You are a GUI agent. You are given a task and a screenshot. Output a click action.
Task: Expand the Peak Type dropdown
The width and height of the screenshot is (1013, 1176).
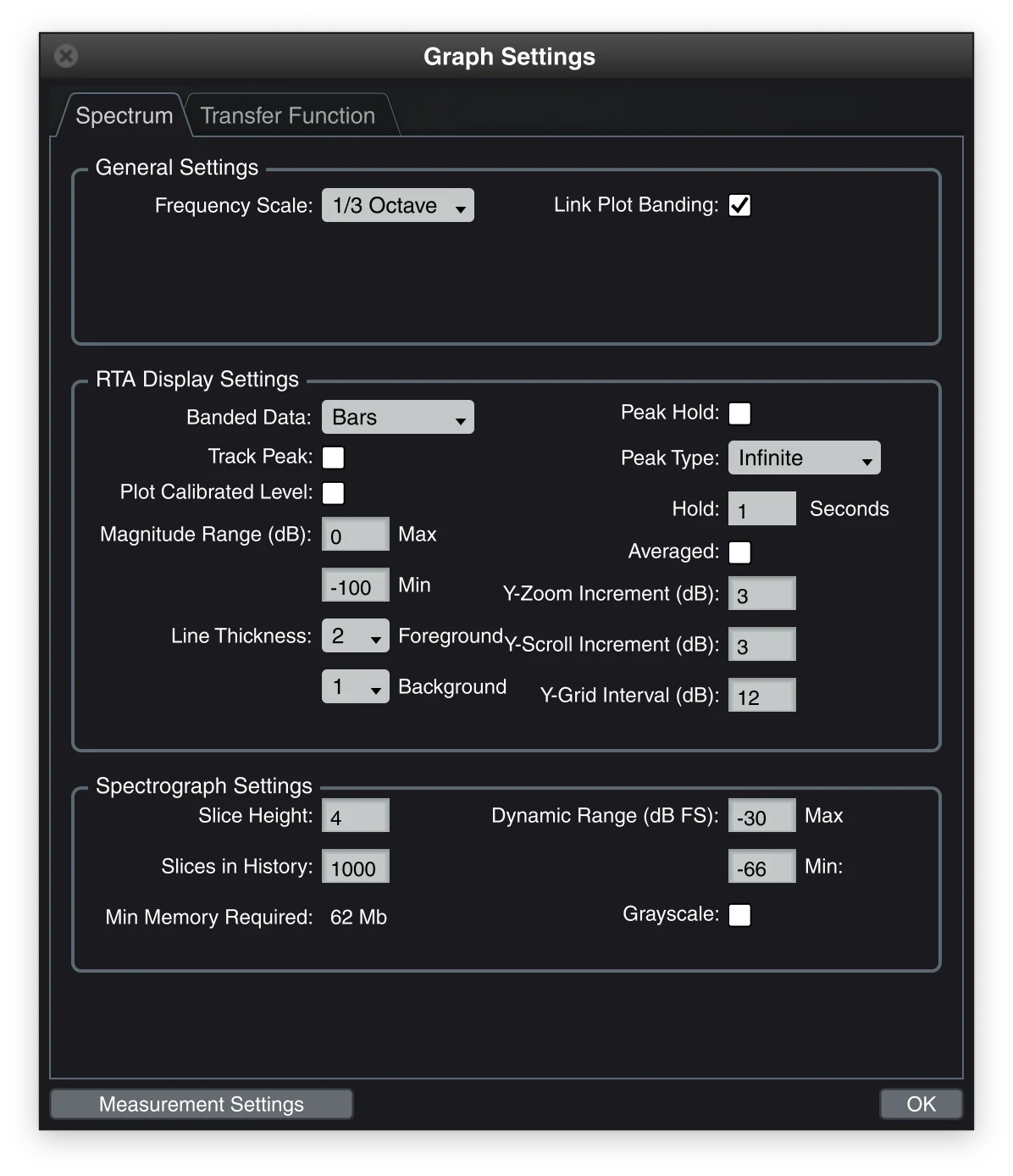pos(804,458)
